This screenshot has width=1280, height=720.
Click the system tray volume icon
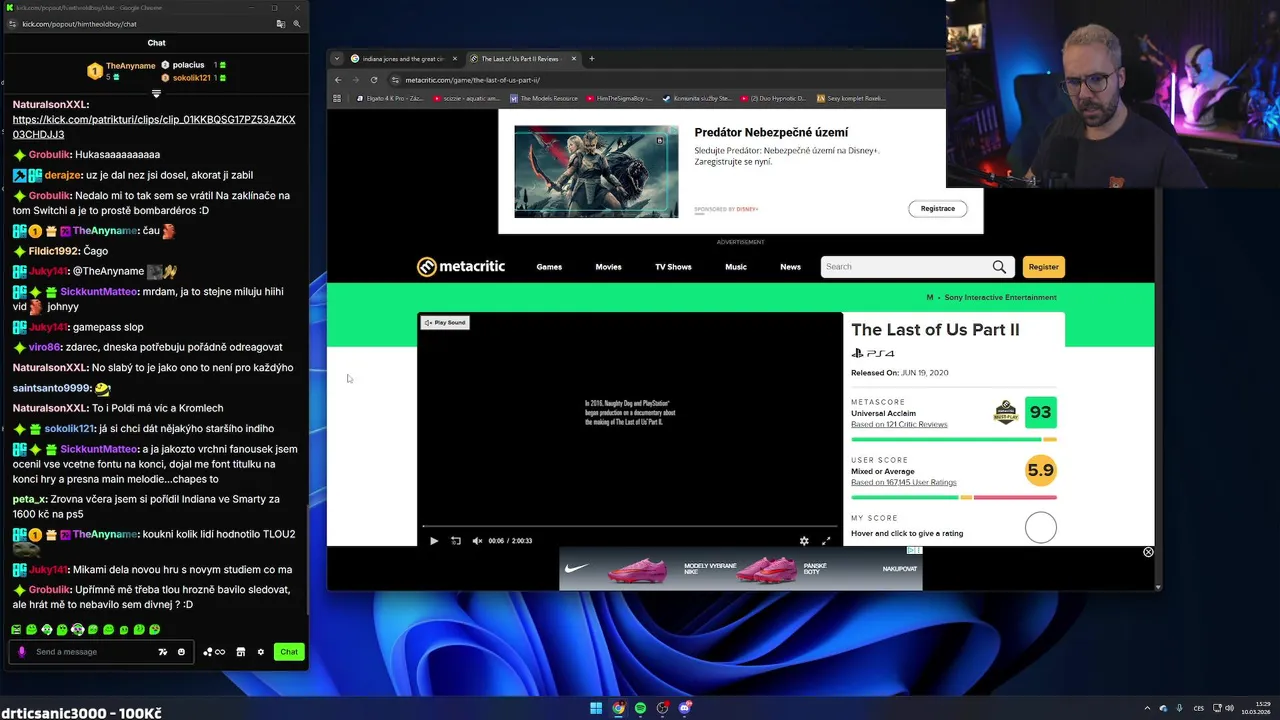pos(1229,708)
